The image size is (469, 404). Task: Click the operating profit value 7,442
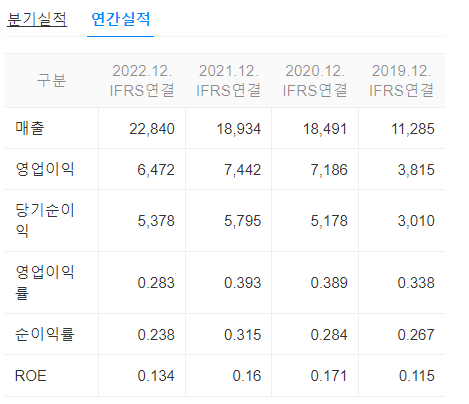(x=243, y=170)
